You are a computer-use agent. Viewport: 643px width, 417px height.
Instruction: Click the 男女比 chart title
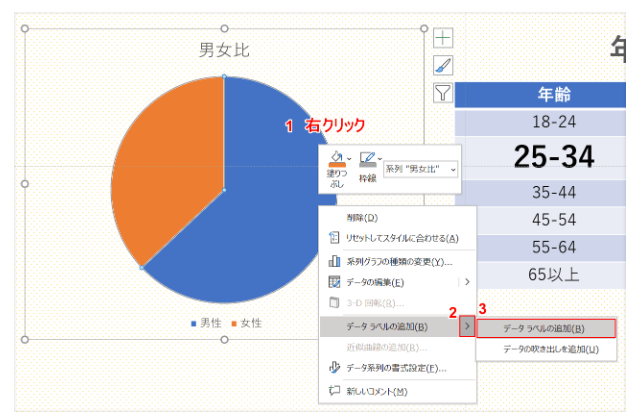pos(224,49)
